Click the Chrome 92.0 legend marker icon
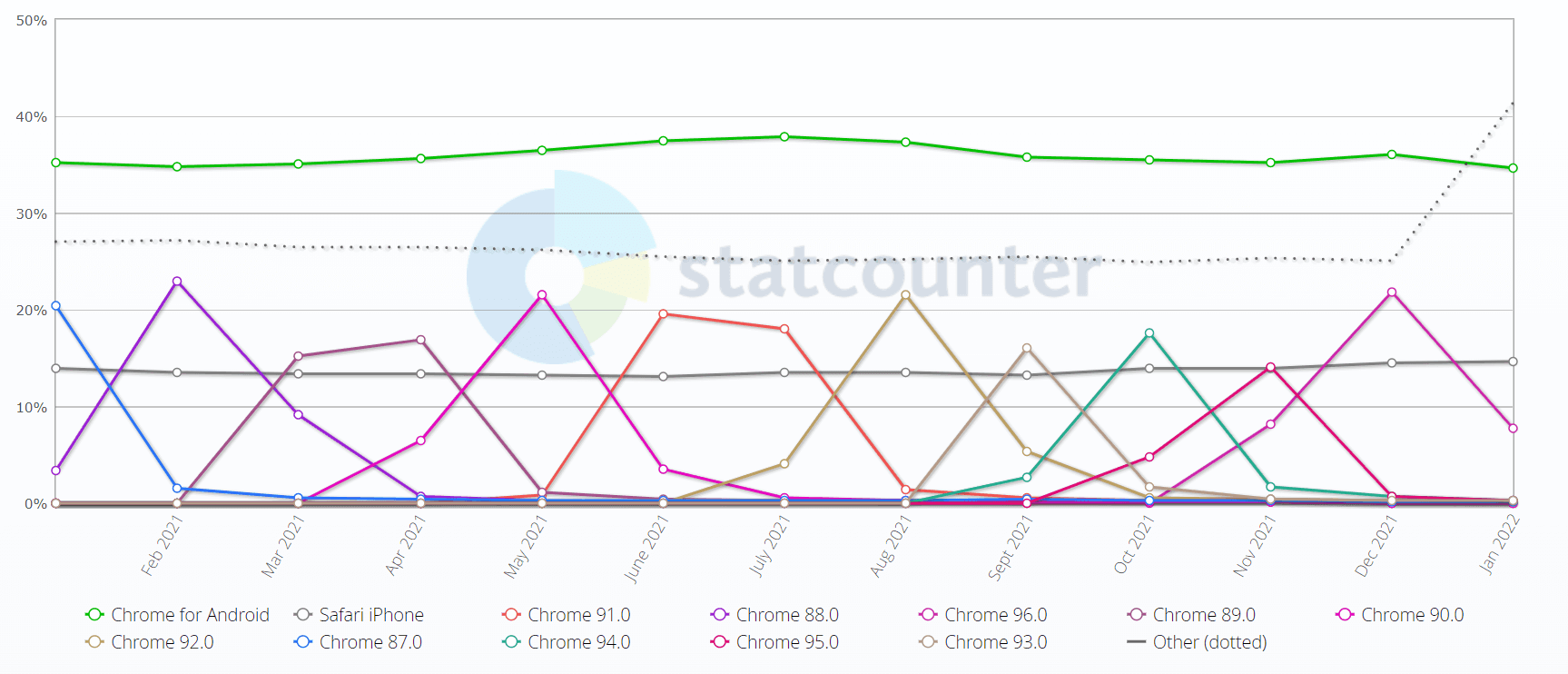Image resolution: width=1568 pixels, height=674 pixels. tap(94, 642)
